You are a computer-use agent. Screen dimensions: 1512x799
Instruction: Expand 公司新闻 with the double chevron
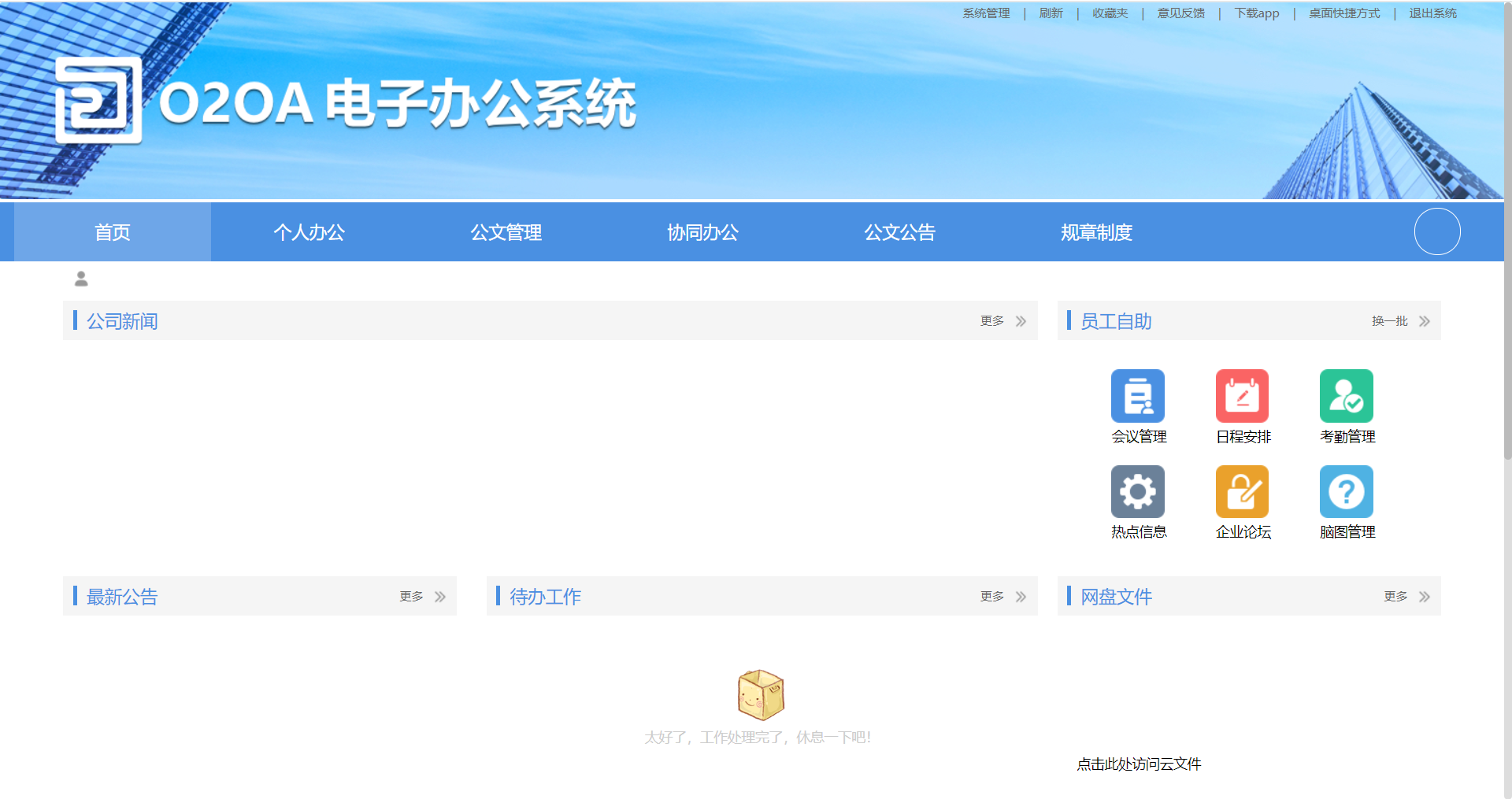[x=1021, y=321]
